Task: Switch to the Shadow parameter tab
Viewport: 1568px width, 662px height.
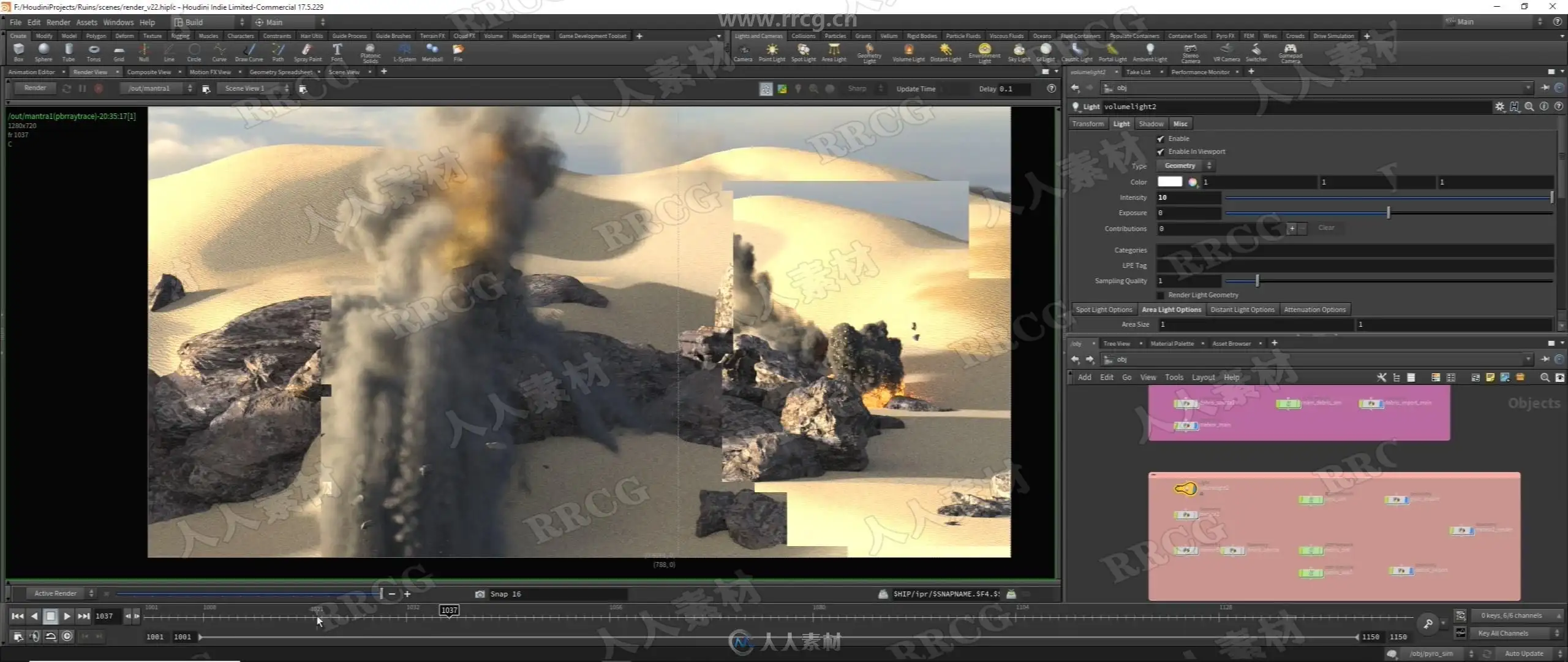Action: coord(1150,124)
